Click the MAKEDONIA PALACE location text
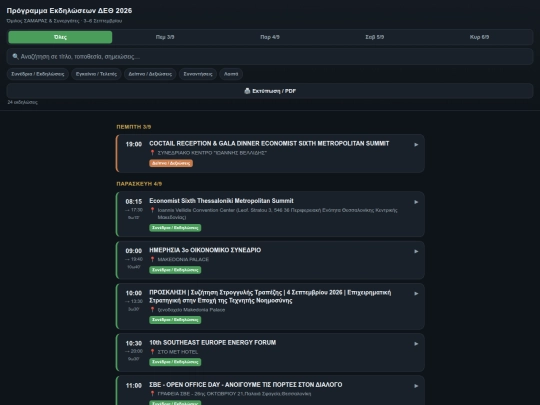 (x=183, y=259)
